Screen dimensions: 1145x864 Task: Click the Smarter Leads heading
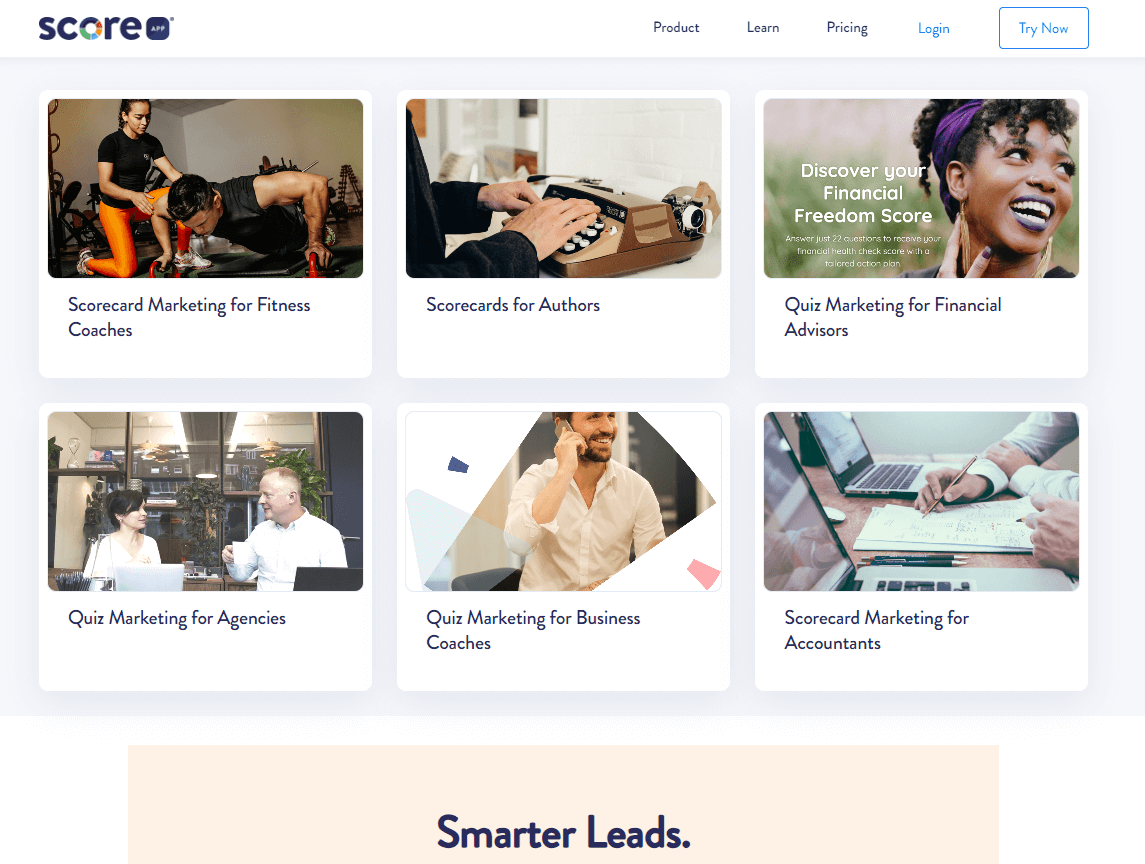(563, 832)
